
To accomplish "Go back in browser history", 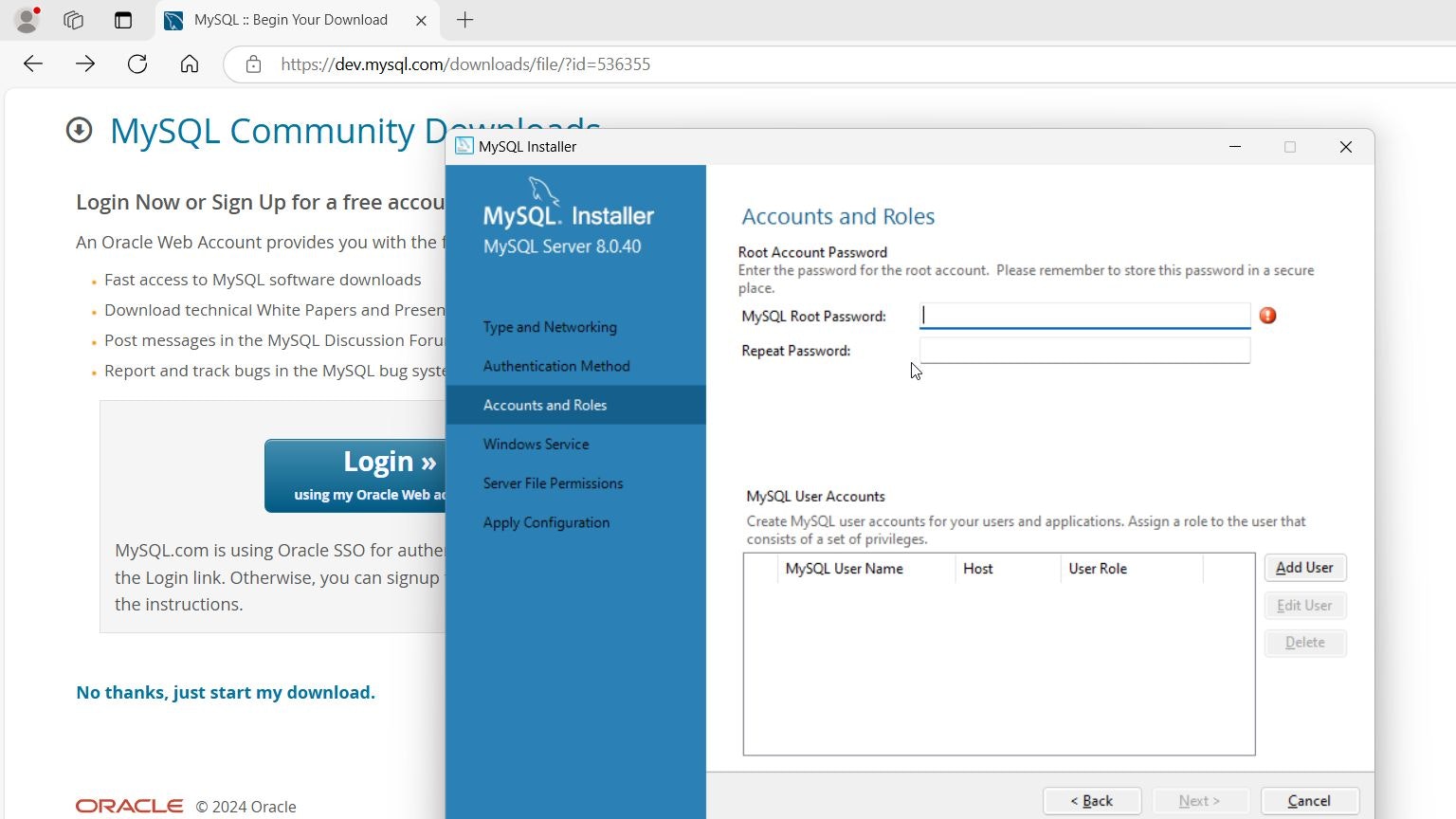I will 33,64.
